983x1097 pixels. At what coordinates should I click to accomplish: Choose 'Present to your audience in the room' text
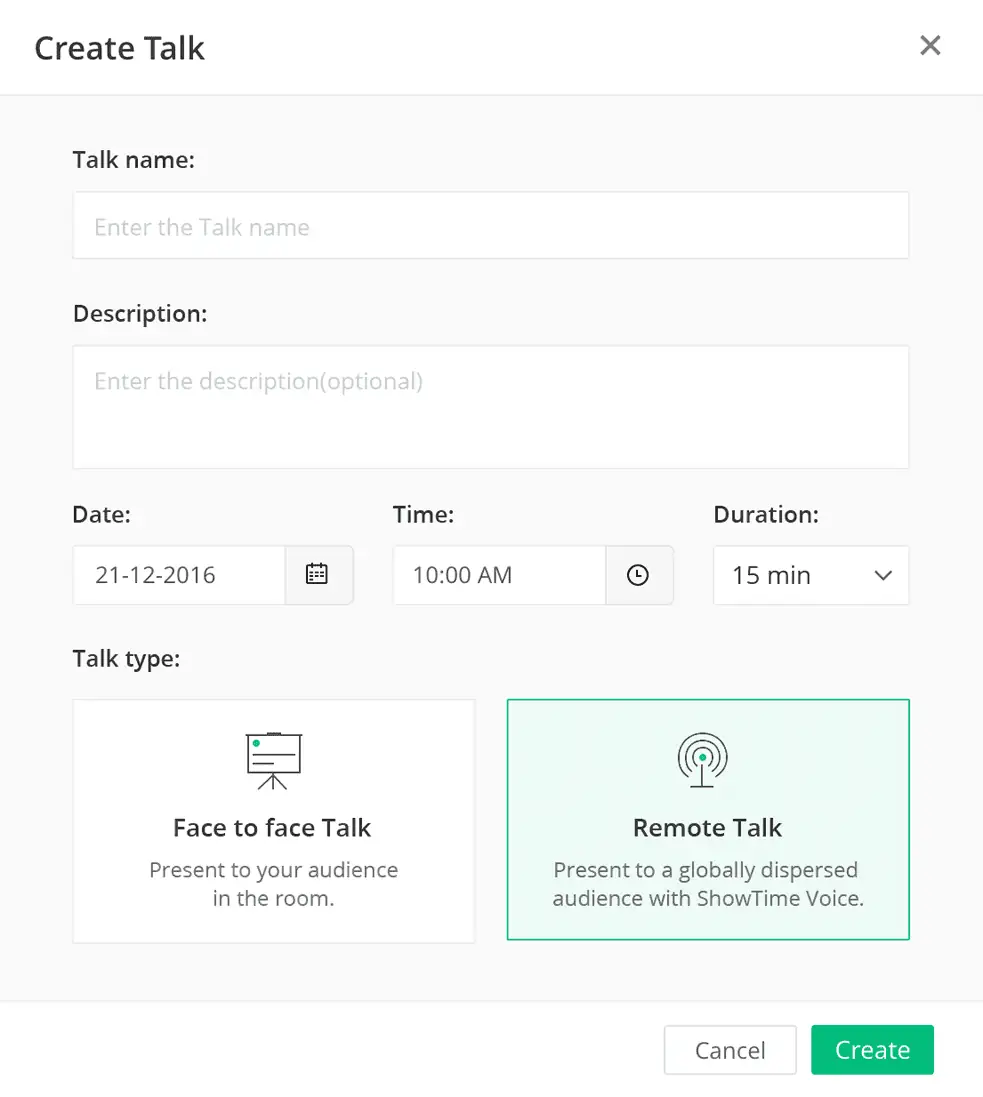pyautogui.click(x=274, y=884)
